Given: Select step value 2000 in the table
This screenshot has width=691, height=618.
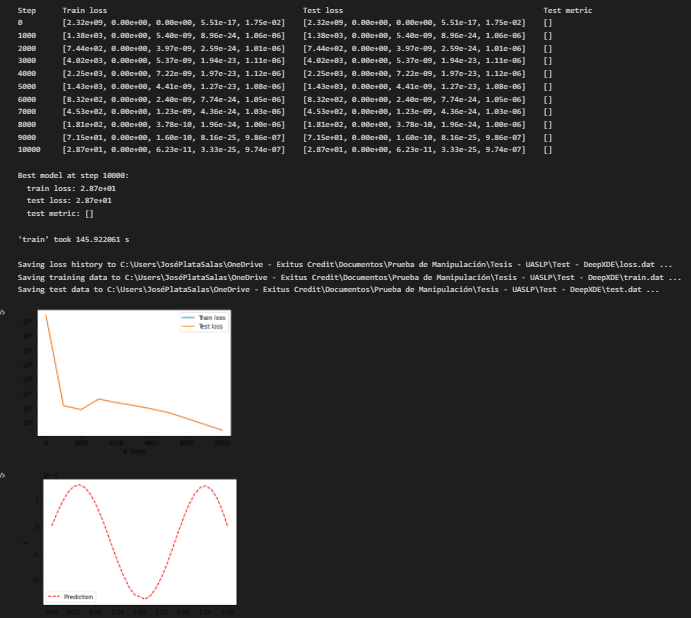Looking at the screenshot, I should coord(27,48).
